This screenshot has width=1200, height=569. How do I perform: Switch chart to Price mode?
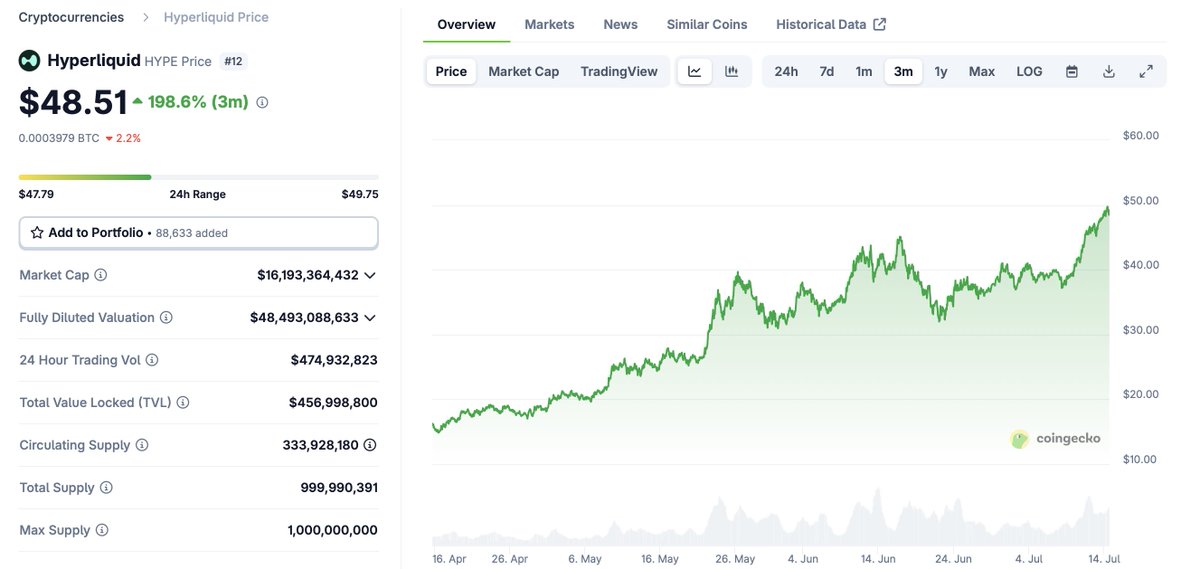[x=451, y=71]
